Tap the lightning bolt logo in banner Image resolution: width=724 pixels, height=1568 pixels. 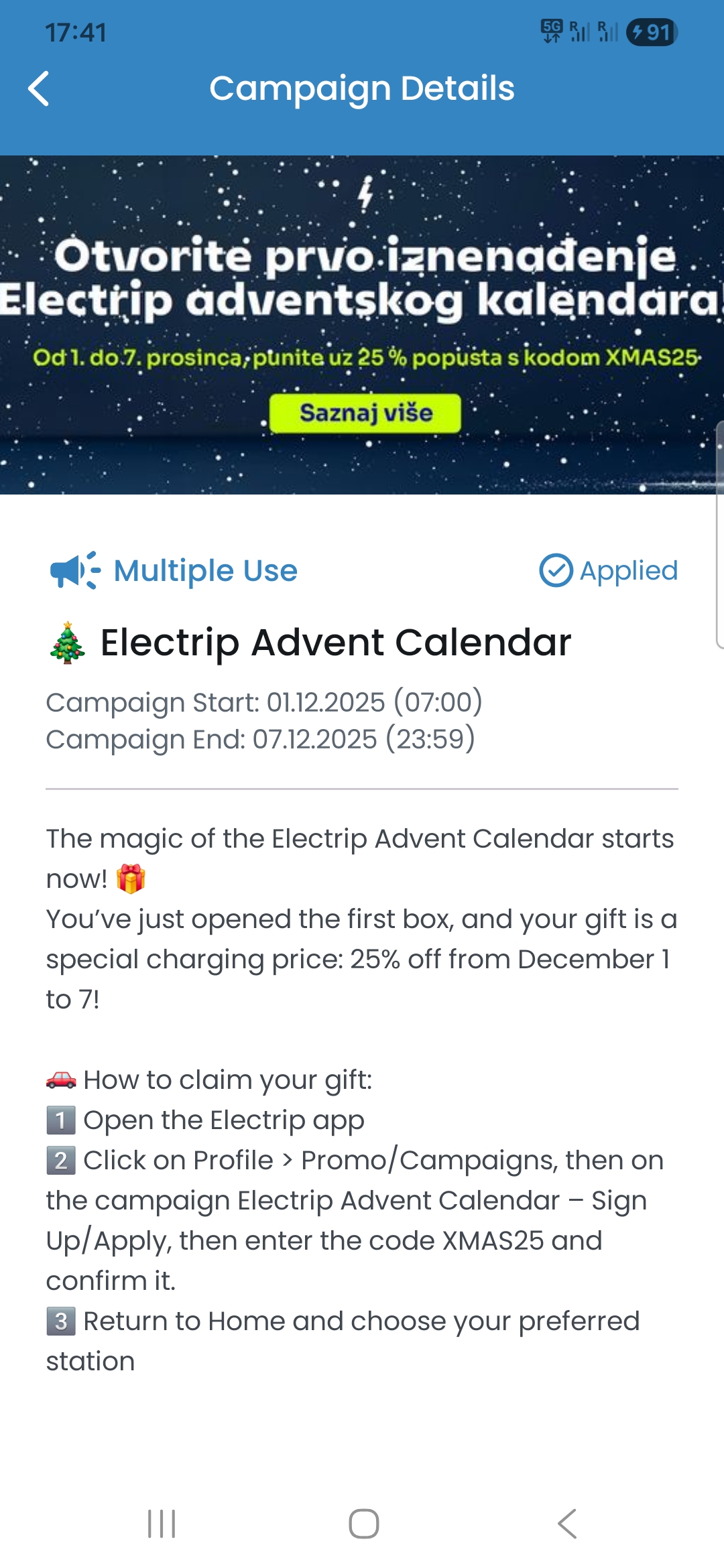click(365, 194)
